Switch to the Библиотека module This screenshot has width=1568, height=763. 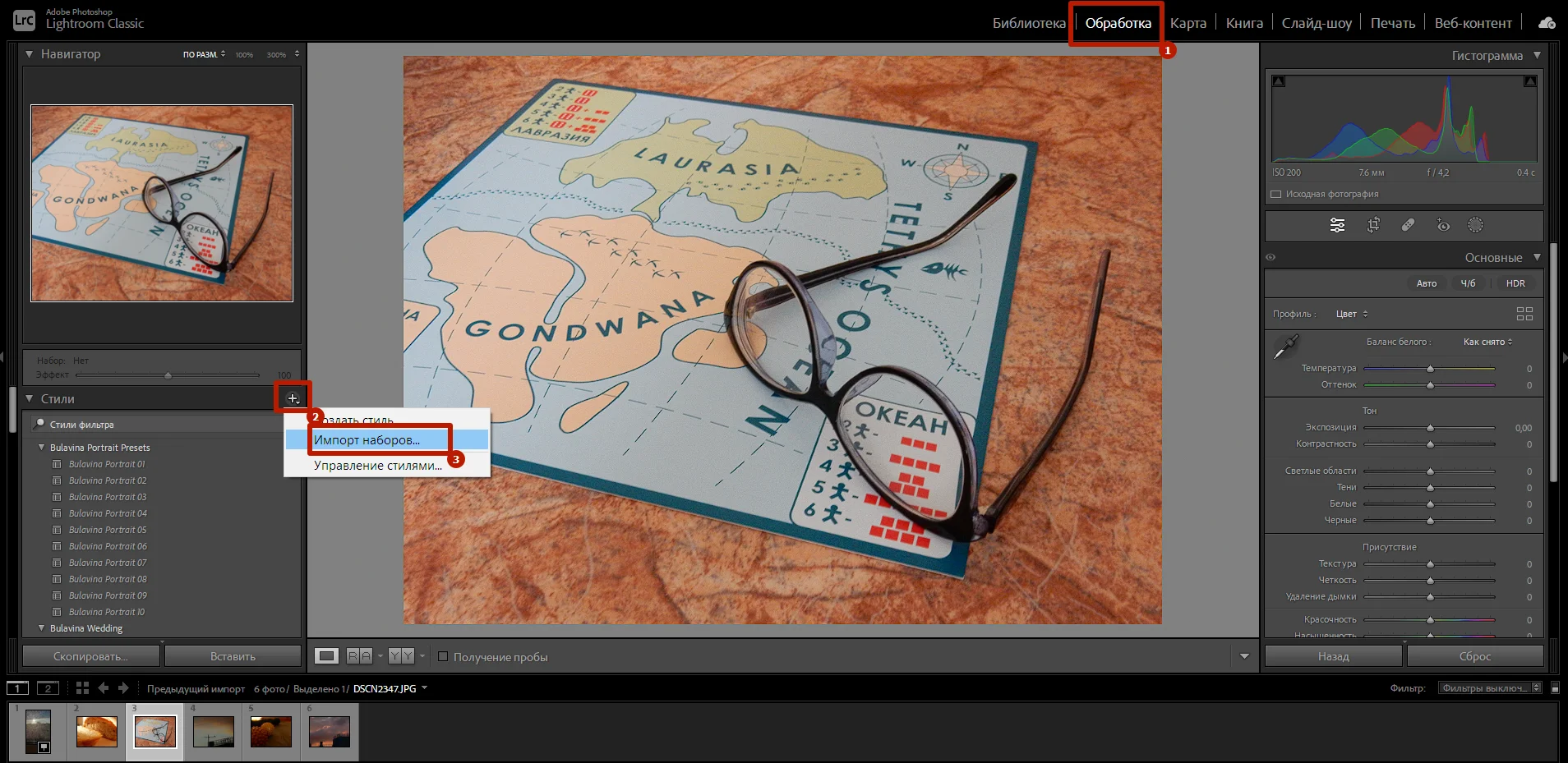coord(1028,23)
